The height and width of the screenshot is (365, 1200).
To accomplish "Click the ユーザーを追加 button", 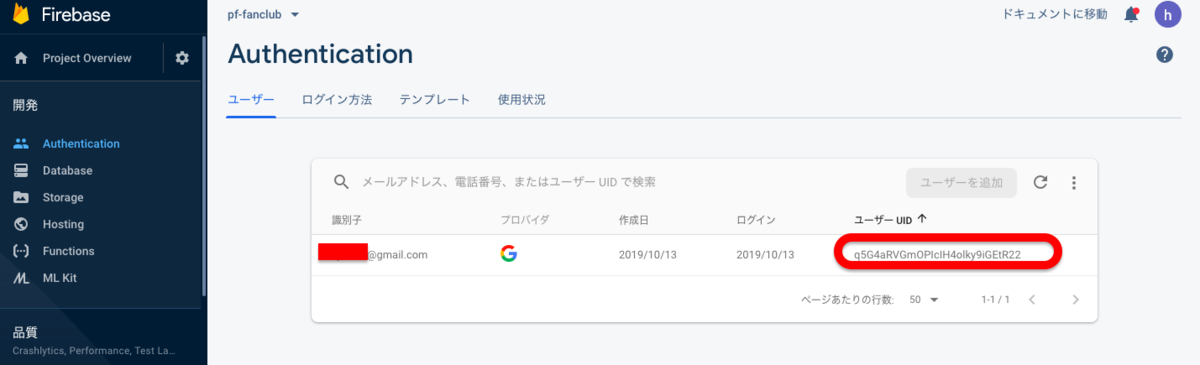I will click(x=961, y=182).
